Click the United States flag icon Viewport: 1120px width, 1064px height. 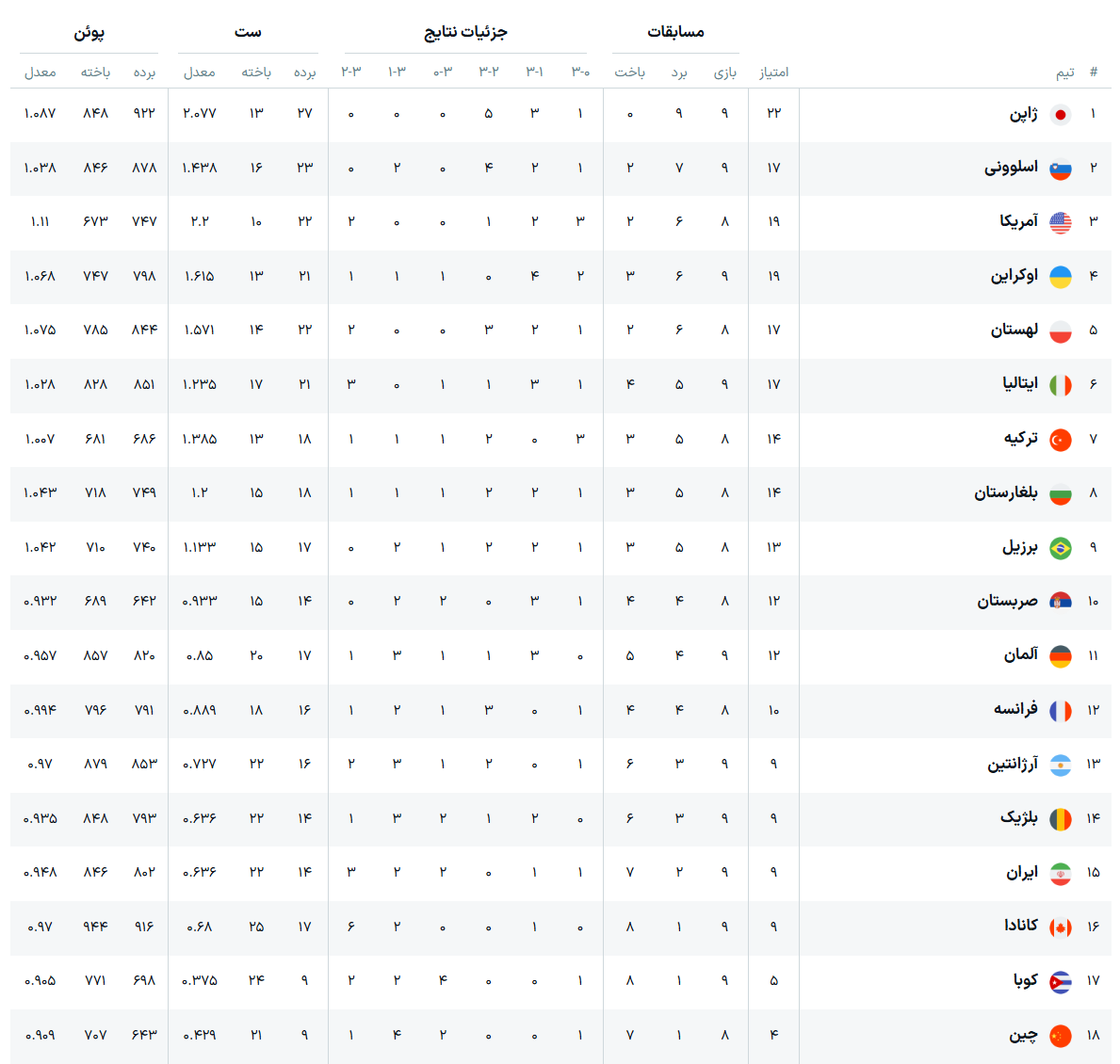tap(1060, 223)
